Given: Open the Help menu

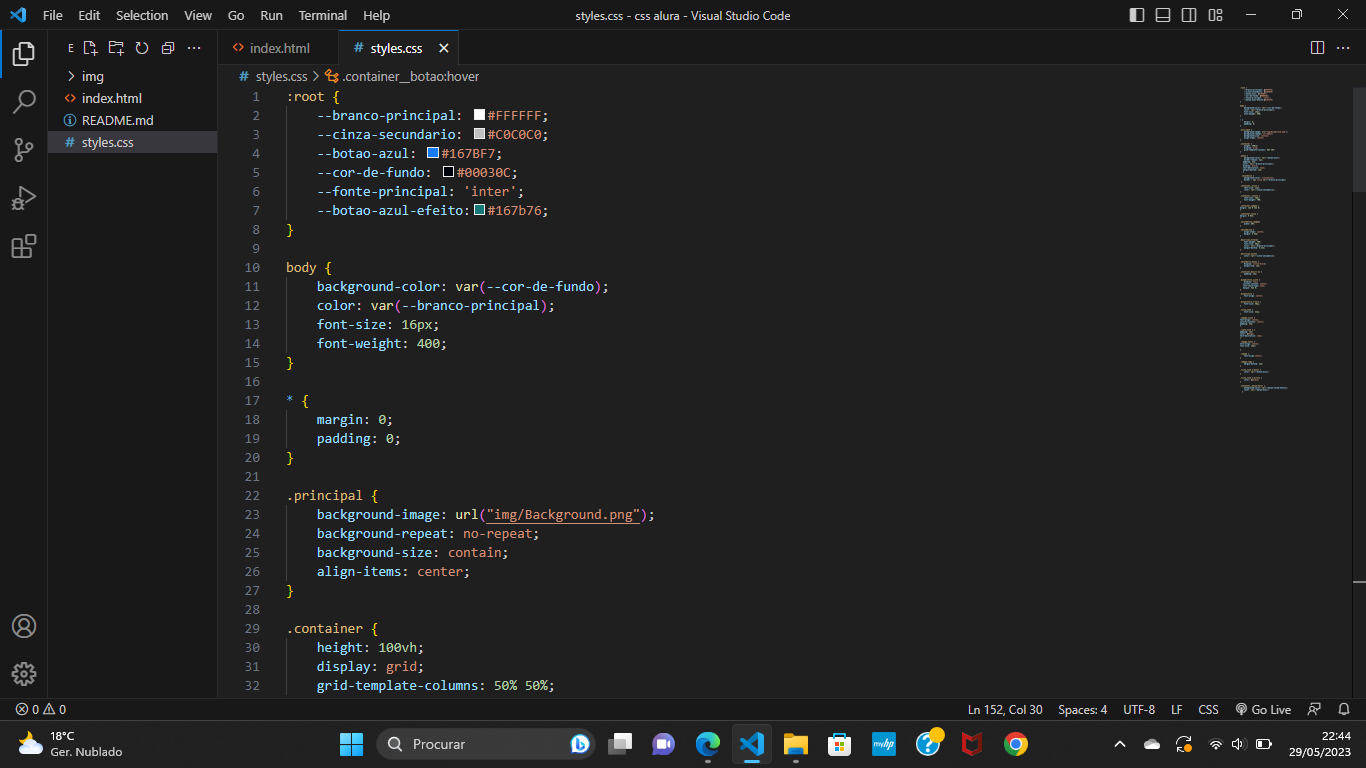Looking at the screenshot, I should [377, 15].
